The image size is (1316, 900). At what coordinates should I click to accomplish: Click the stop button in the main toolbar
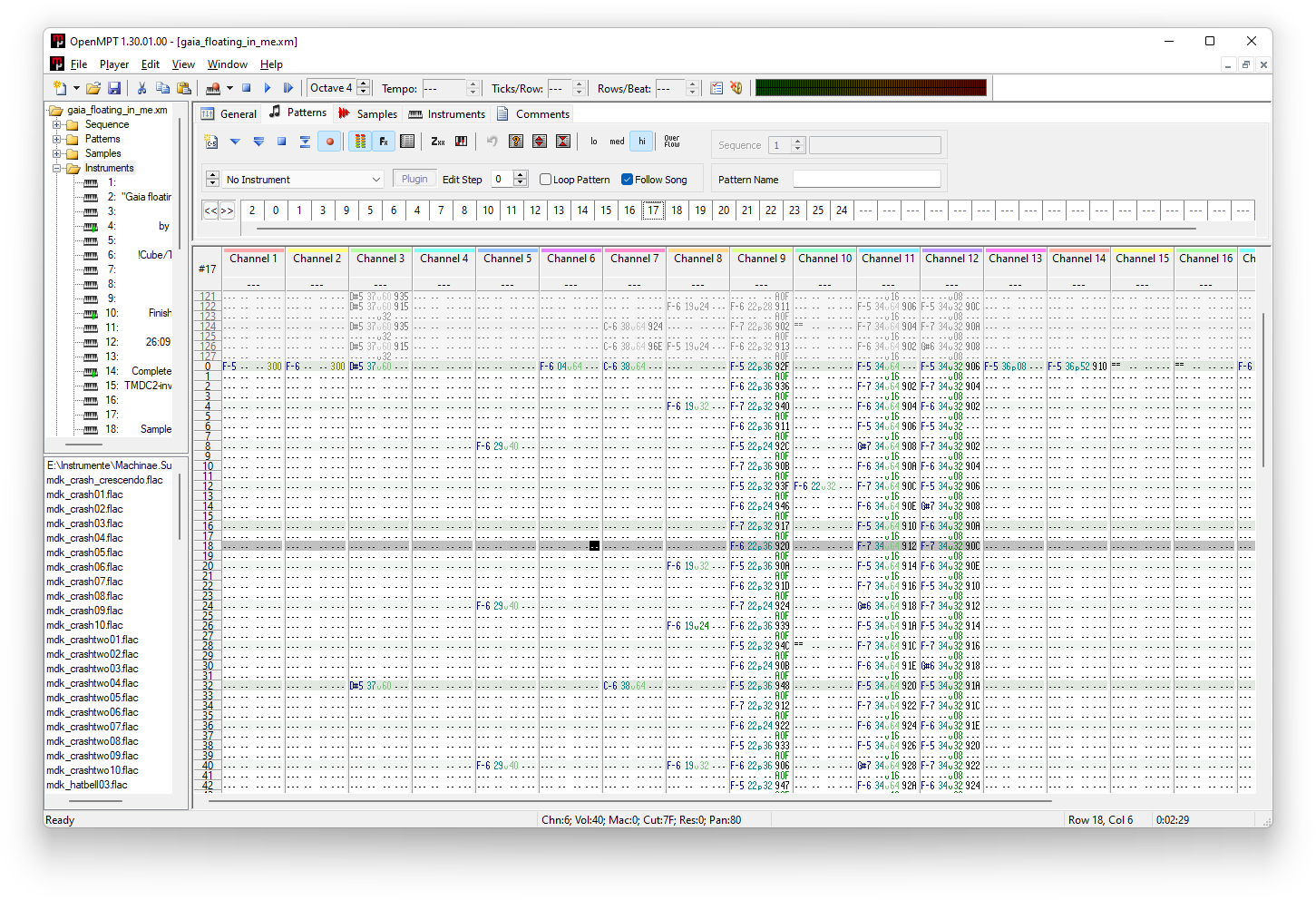click(x=246, y=88)
